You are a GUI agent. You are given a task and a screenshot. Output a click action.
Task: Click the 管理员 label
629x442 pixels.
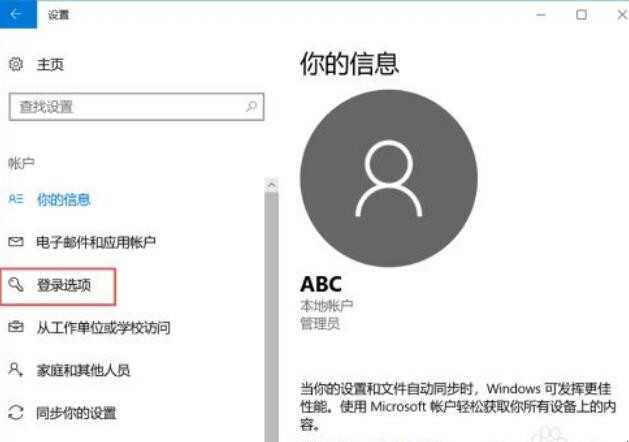pyautogui.click(x=320, y=323)
